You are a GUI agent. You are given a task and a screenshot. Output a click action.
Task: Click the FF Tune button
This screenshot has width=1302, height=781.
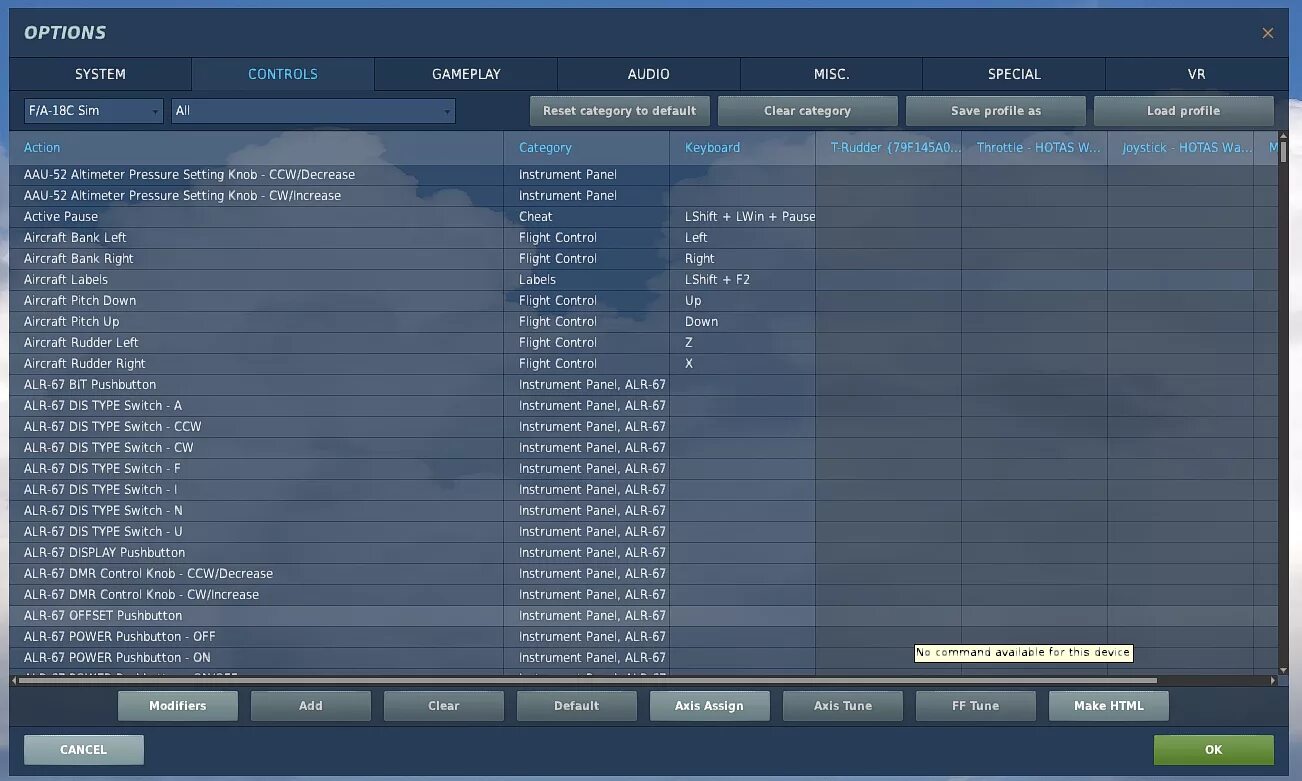pyautogui.click(x=975, y=705)
